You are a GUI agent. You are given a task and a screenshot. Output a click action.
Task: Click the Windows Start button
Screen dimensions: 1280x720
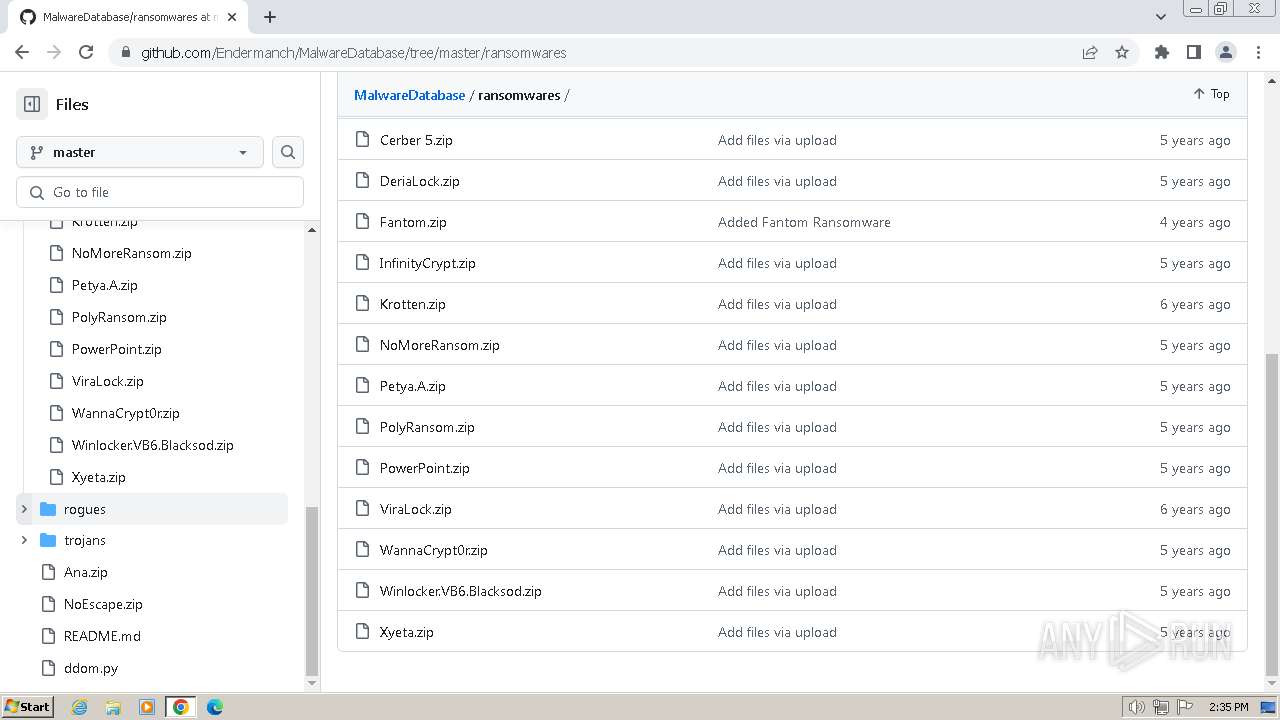click(27, 706)
